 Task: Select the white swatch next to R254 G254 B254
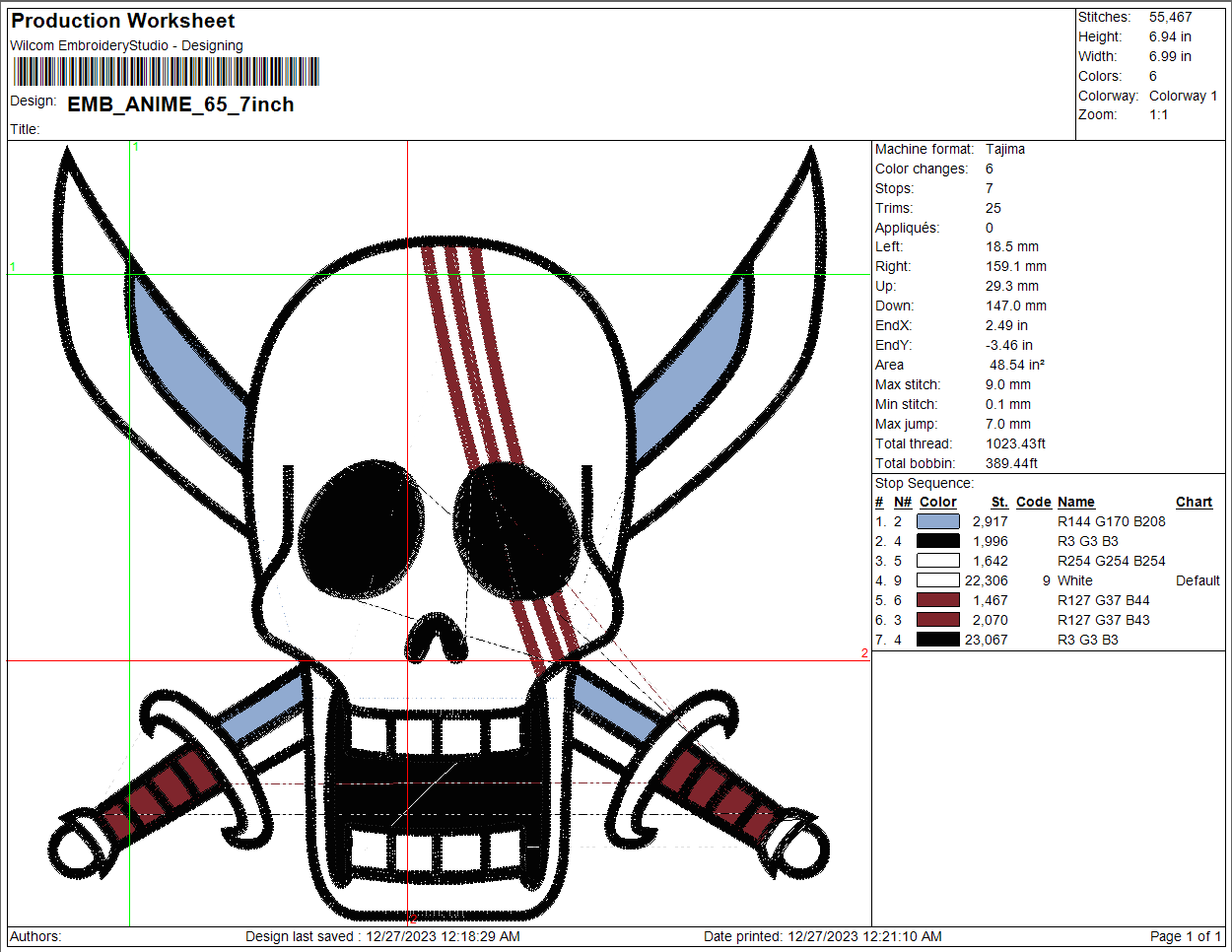point(937,561)
